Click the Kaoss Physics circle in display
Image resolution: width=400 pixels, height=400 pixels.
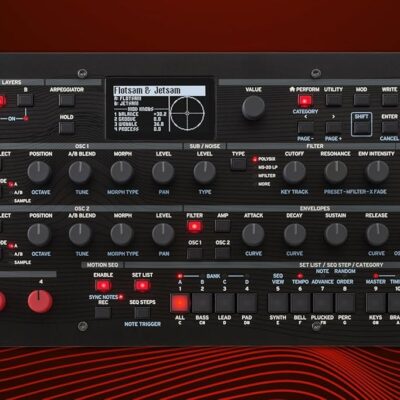187,113
